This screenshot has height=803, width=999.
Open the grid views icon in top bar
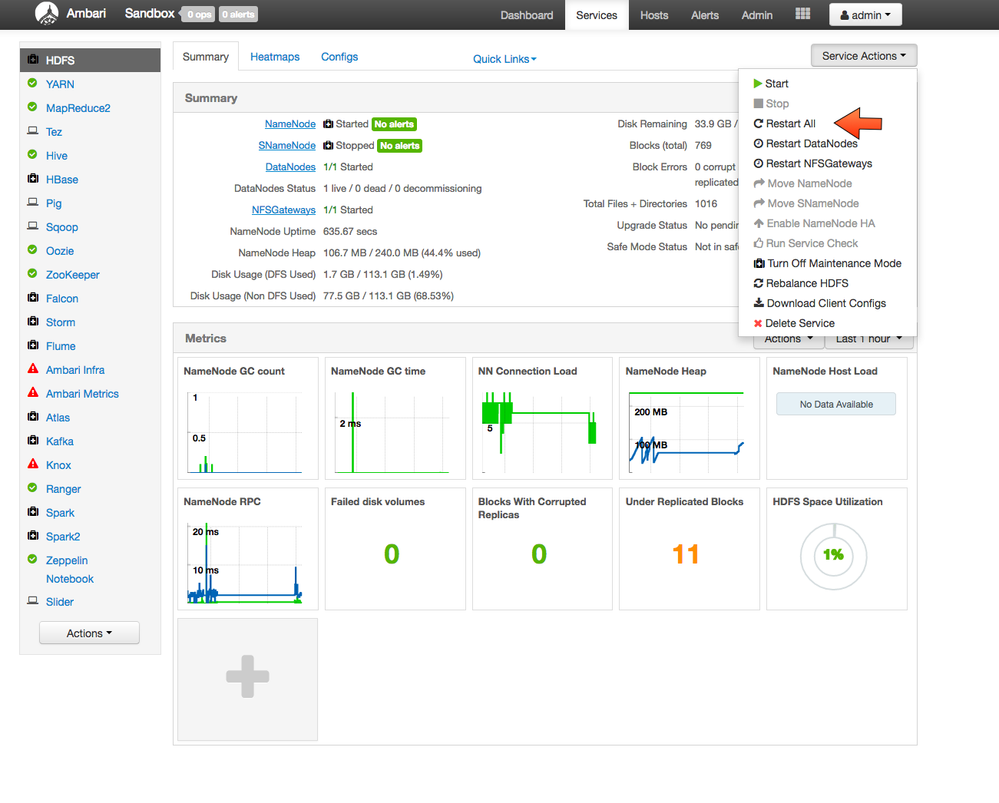coord(802,13)
